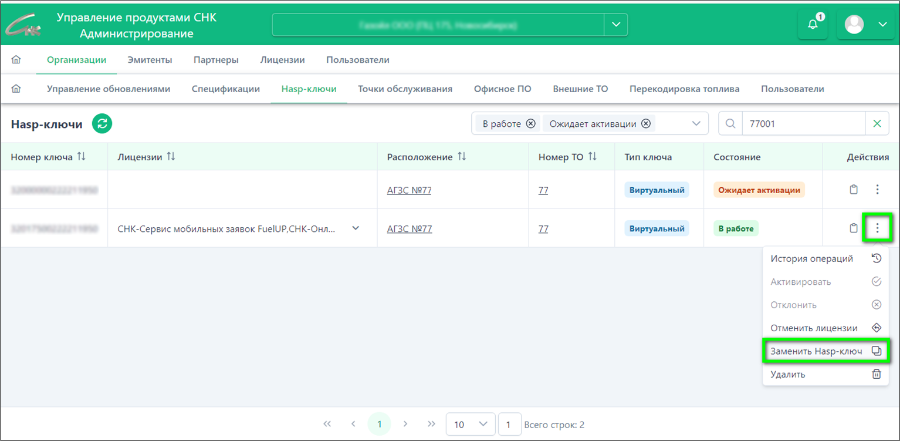Click the home icon in top navigation

tap(16, 60)
